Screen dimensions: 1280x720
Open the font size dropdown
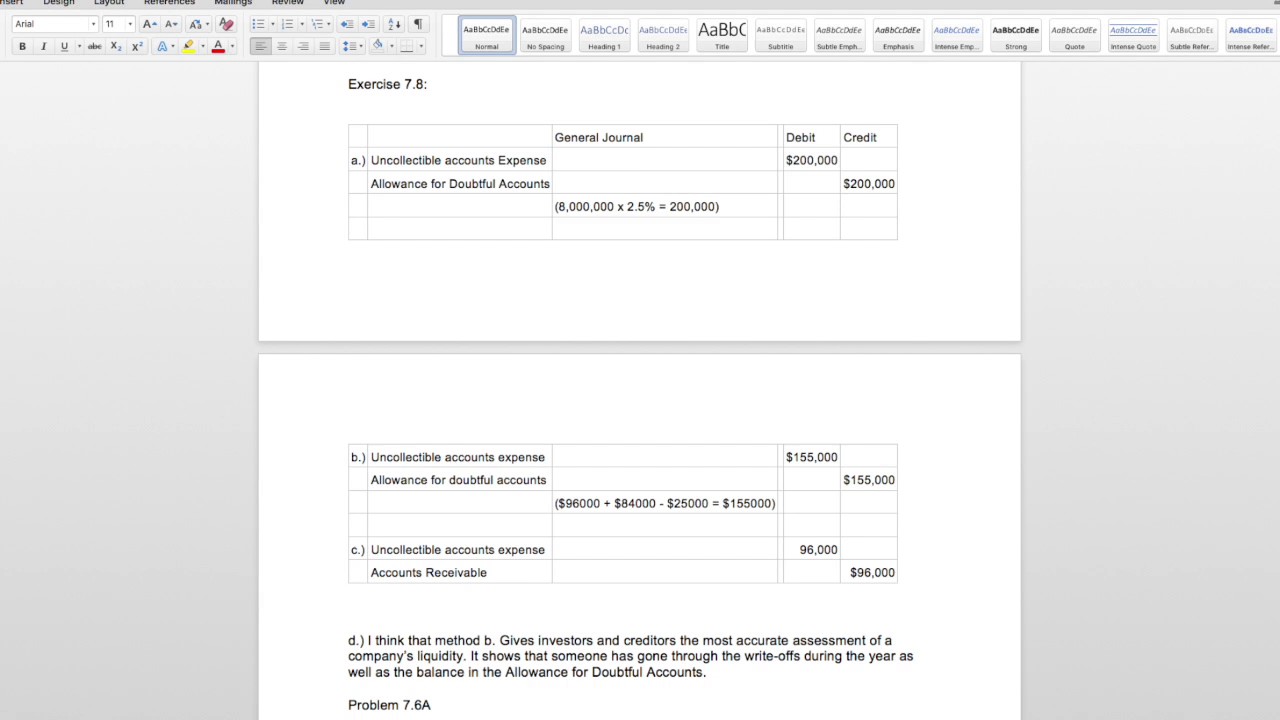tap(130, 24)
